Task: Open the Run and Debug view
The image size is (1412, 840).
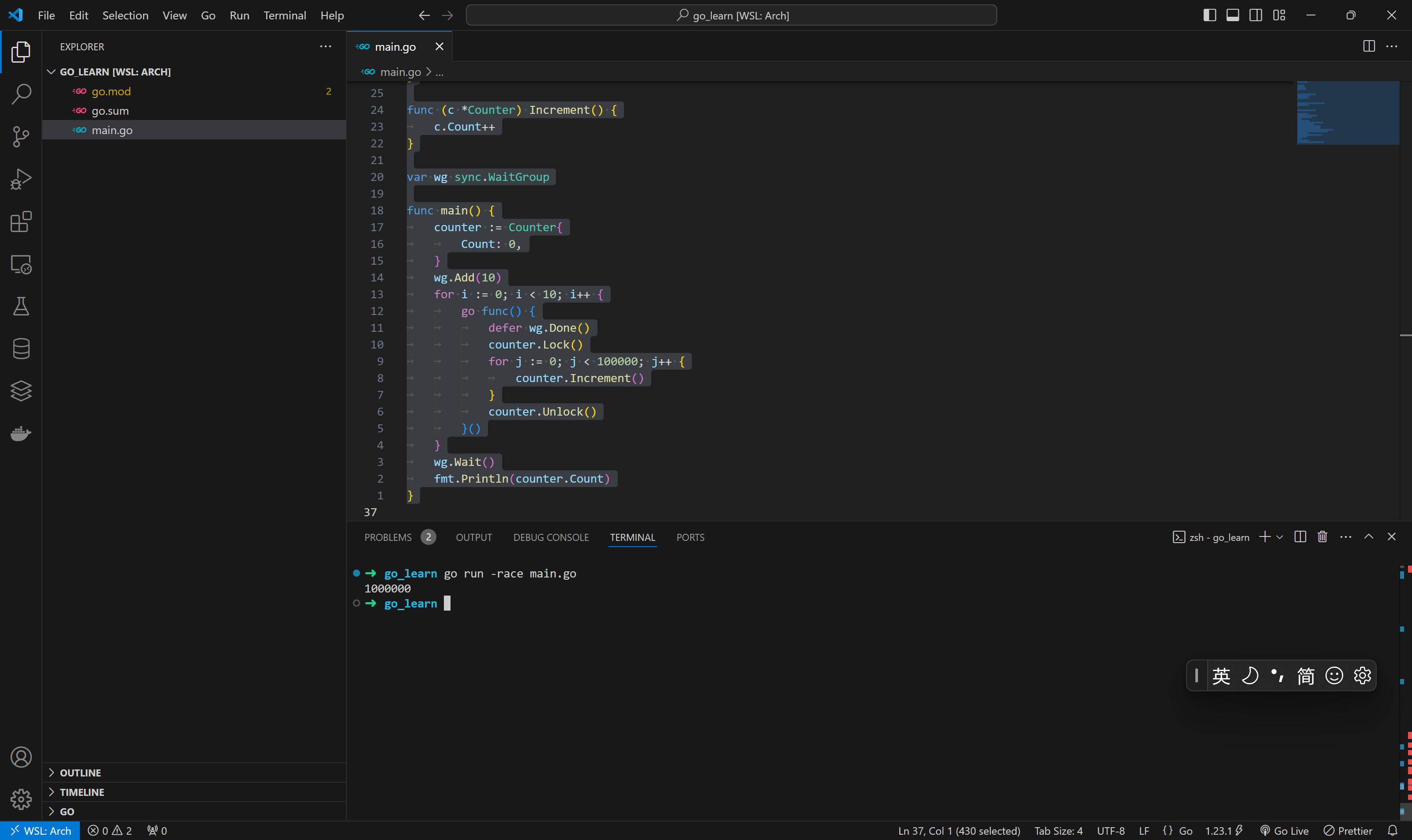Action: pos(21,179)
